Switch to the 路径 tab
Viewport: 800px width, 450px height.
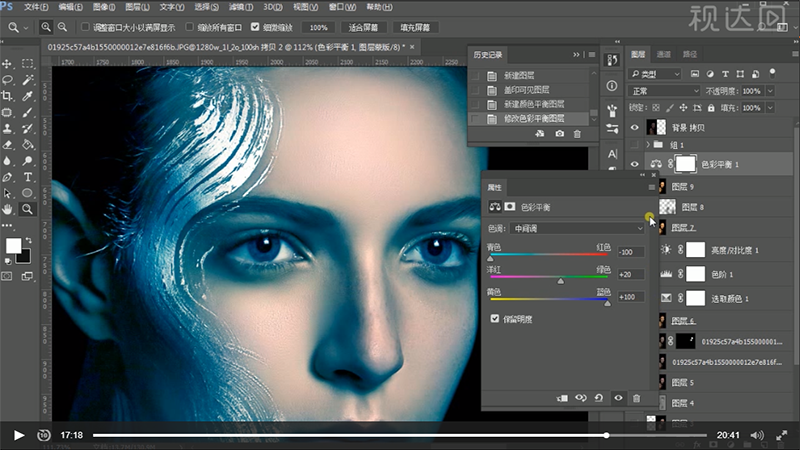pos(689,54)
